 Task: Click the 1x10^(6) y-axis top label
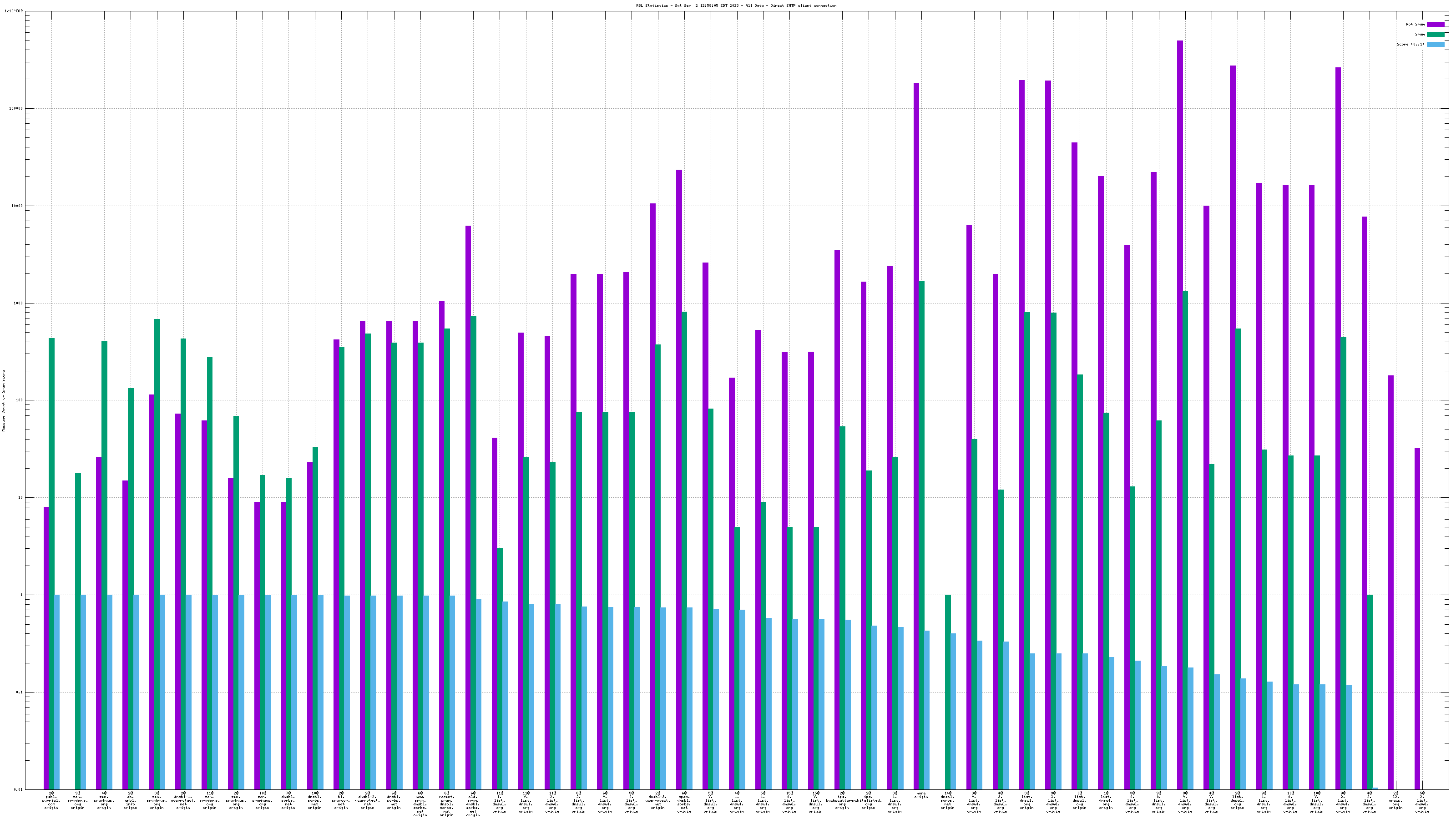coord(14,11)
